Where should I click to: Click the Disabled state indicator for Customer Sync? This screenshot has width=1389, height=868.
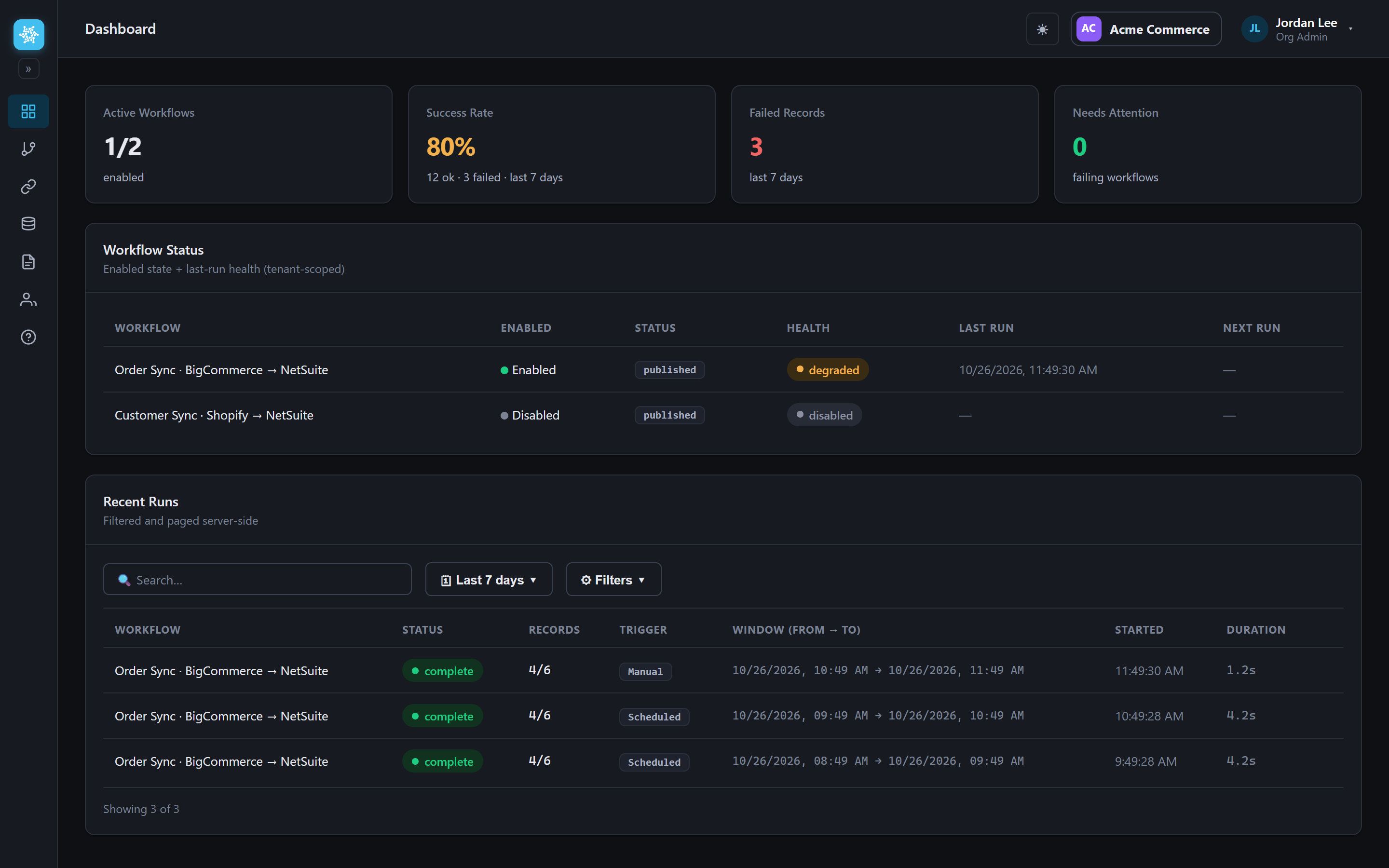click(530, 415)
